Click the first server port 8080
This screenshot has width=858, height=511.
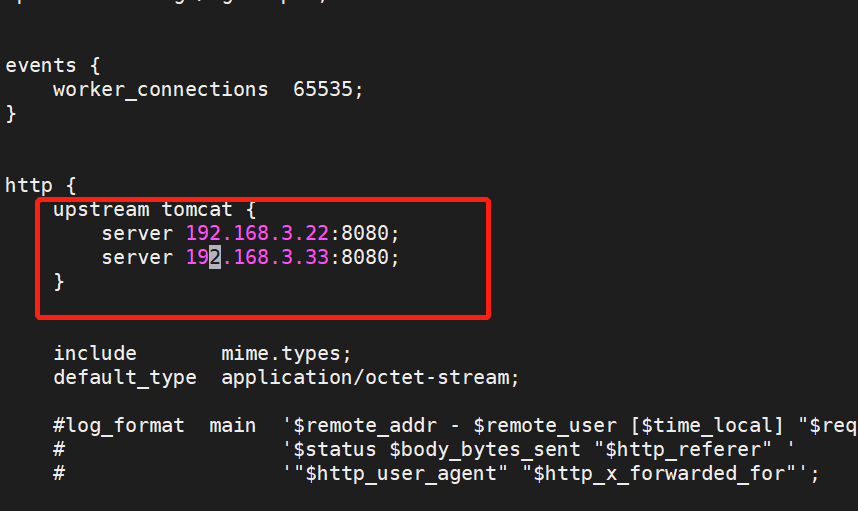[x=364, y=234]
